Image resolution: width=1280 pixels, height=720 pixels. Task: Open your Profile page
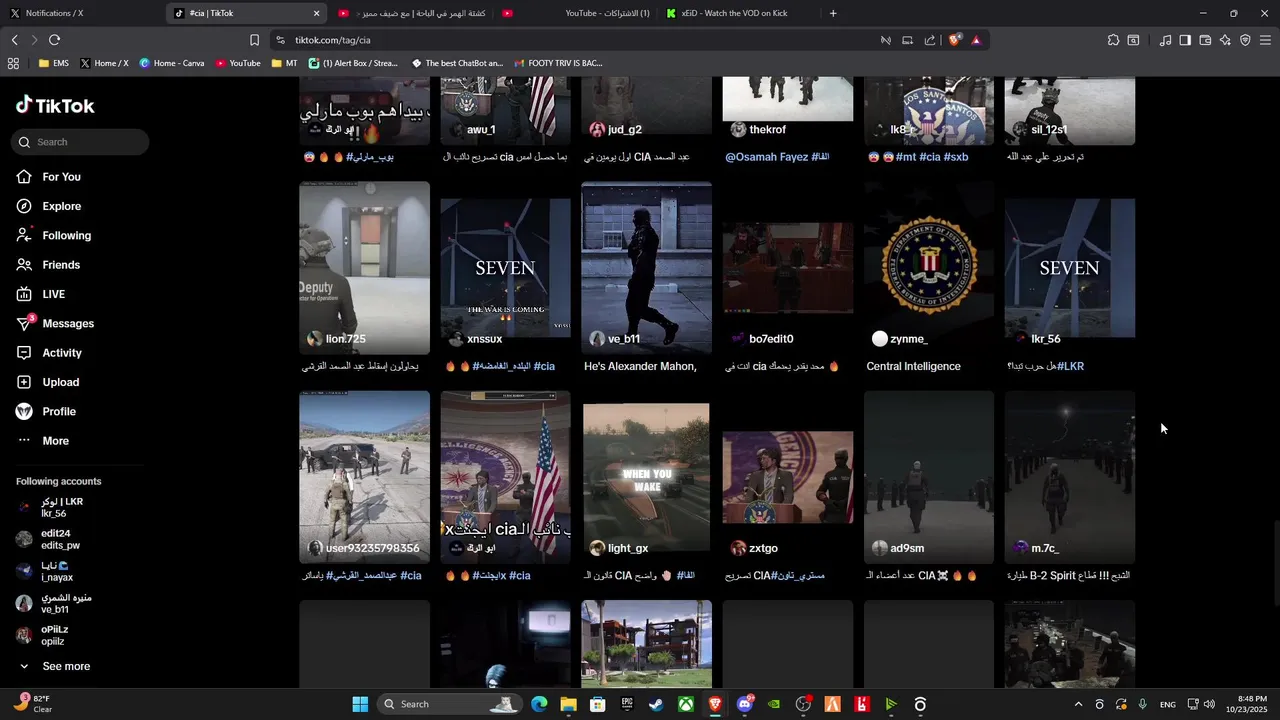point(46,411)
